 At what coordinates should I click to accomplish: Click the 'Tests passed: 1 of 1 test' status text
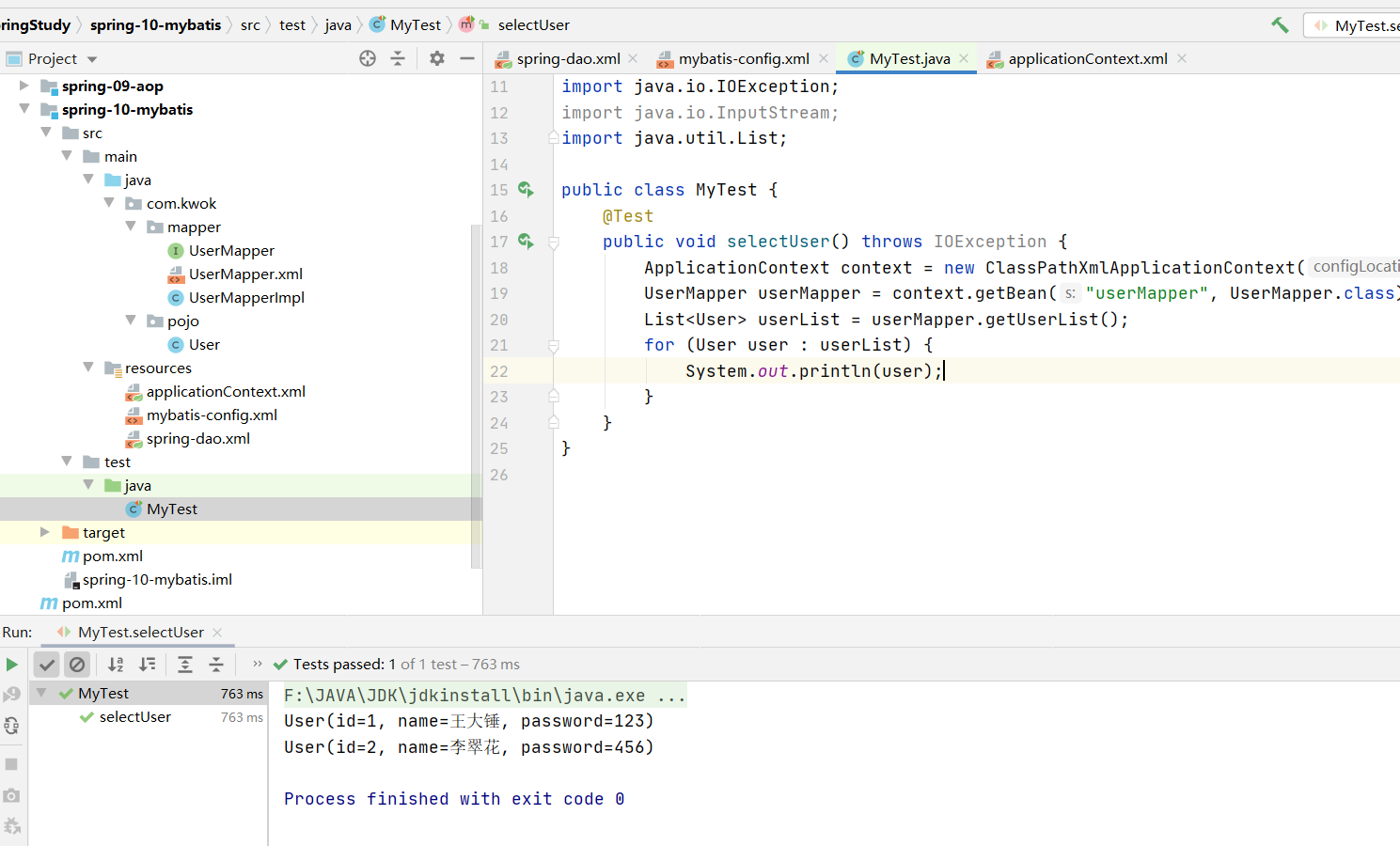point(406,665)
